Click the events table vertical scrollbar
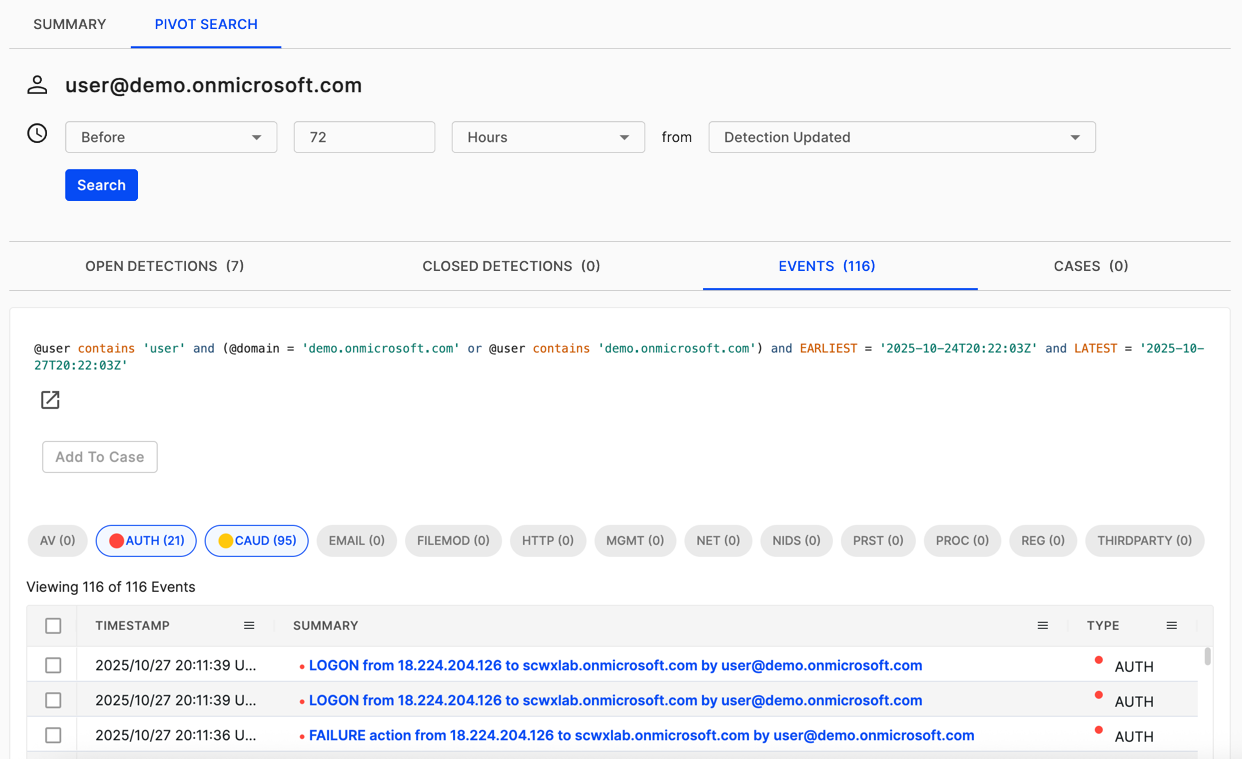The height and width of the screenshot is (759, 1242). [1208, 657]
